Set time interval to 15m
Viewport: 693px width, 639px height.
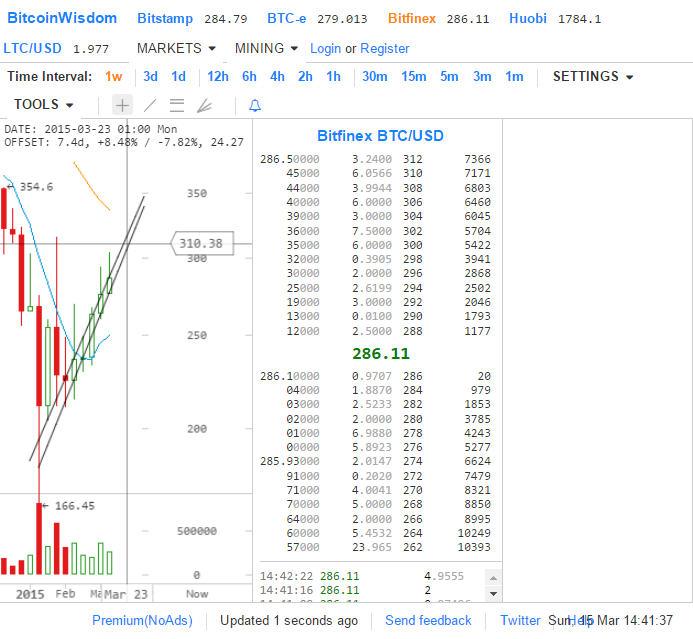click(x=414, y=76)
